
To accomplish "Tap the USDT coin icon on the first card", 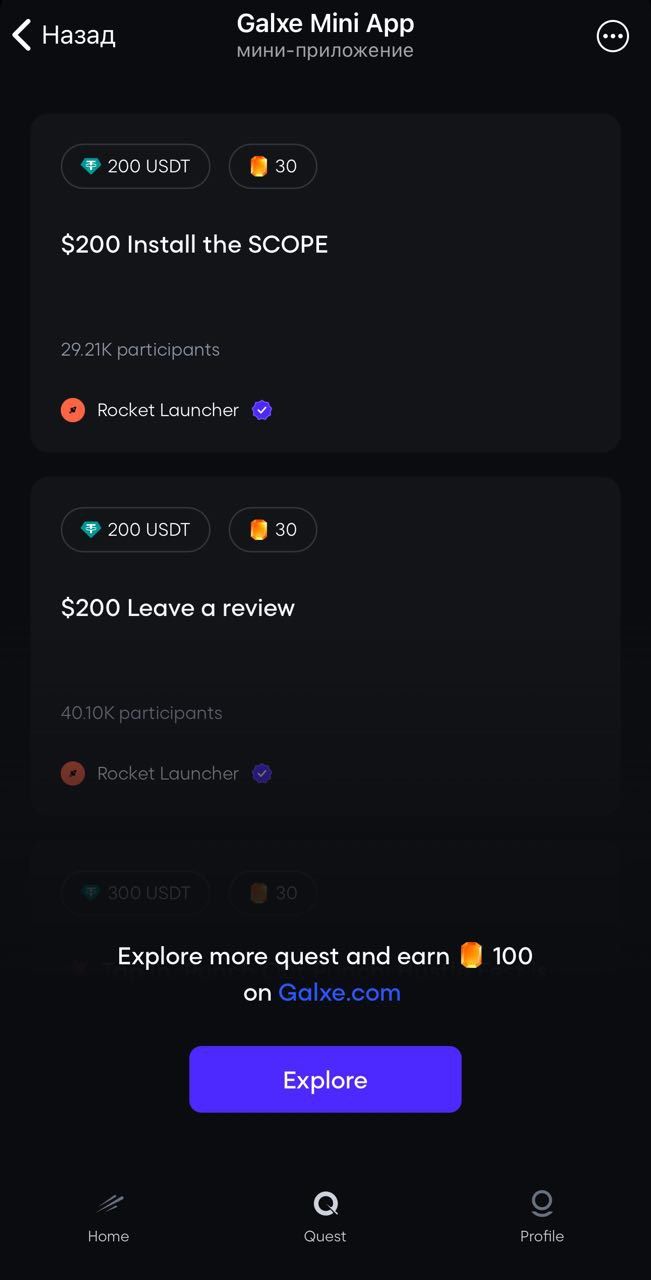I will pyautogui.click(x=90, y=166).
